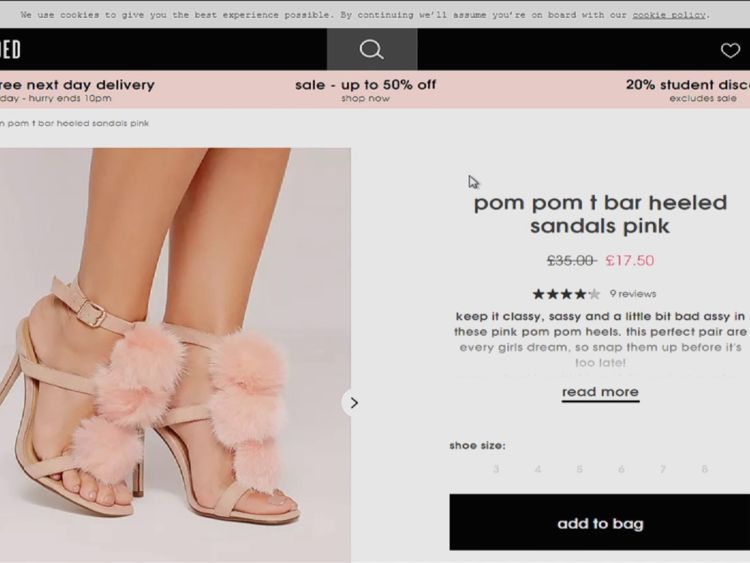Select shoe size 5
The width and height of the screenshot is (750, 563).
[579, 469]
